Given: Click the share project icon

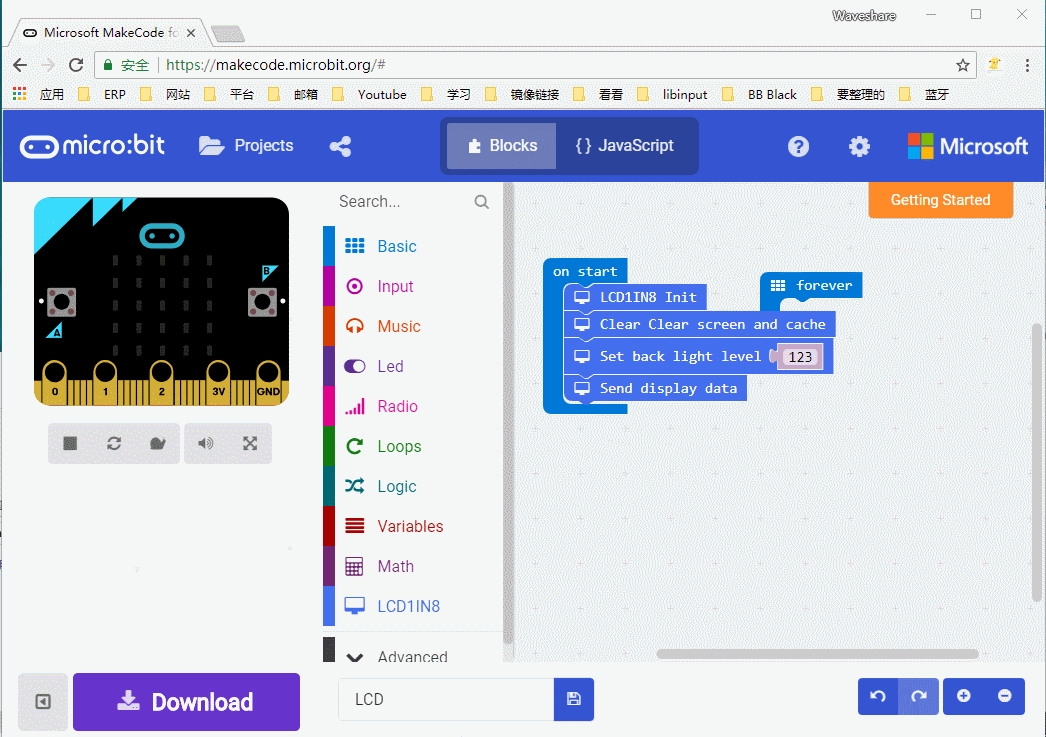Looking at the screenshot, I should coord(340,146).
